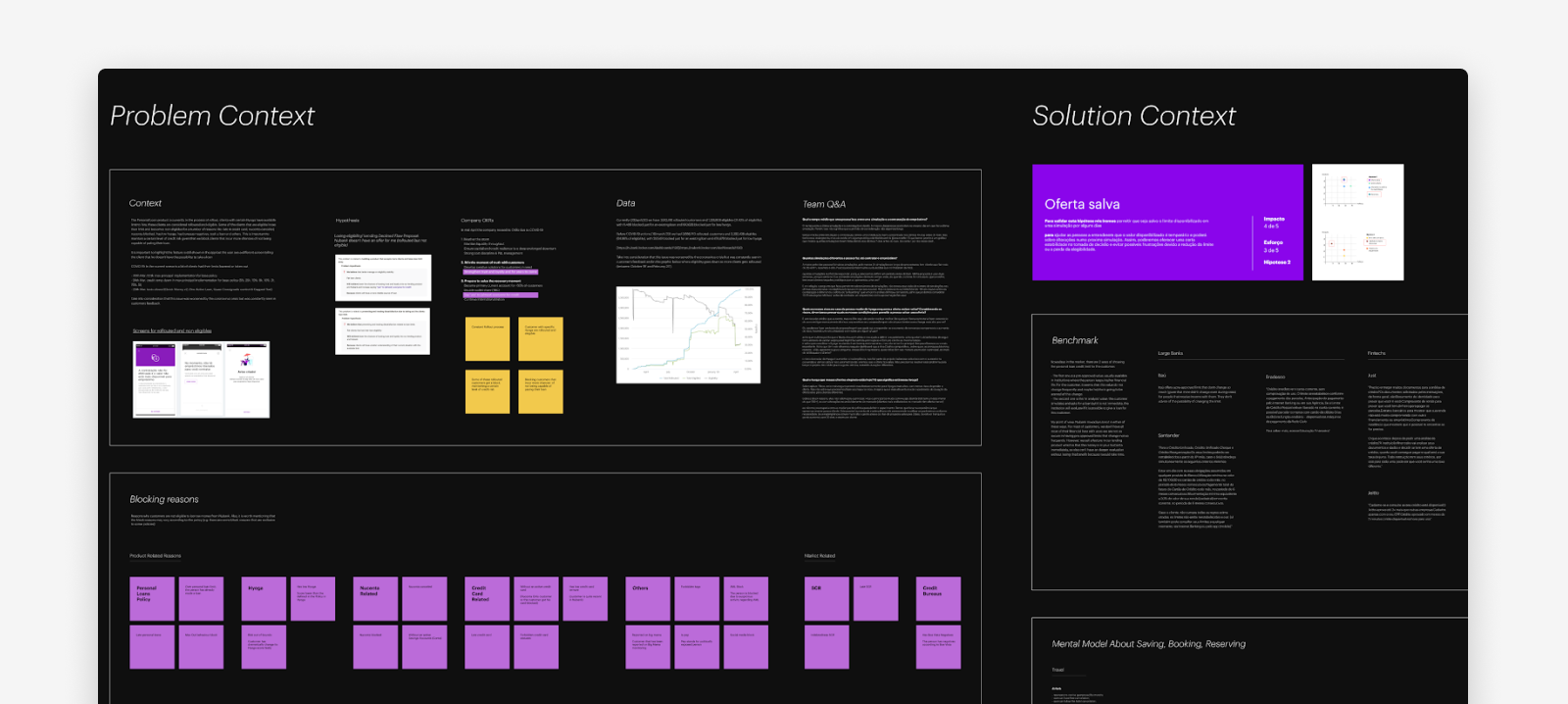Click the "SCR" sticky note
The width and height of the screenshot is (1568, 704).
pos(826,598)
